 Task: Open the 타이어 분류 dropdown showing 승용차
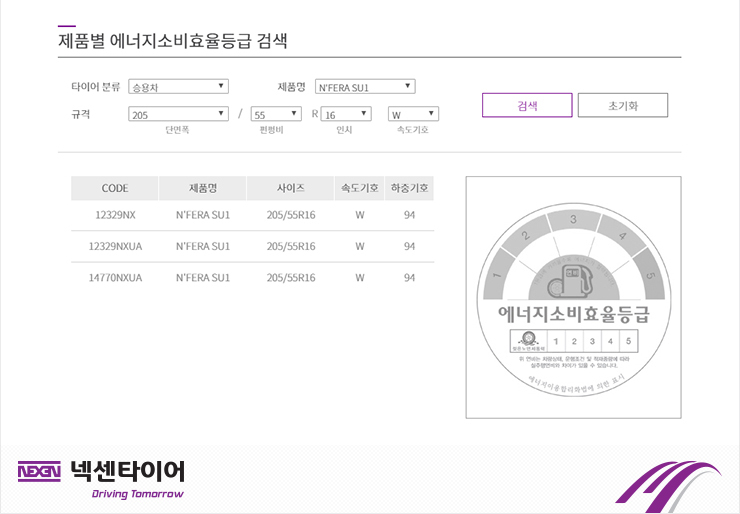pyautogui.click(x=178, y=87)
